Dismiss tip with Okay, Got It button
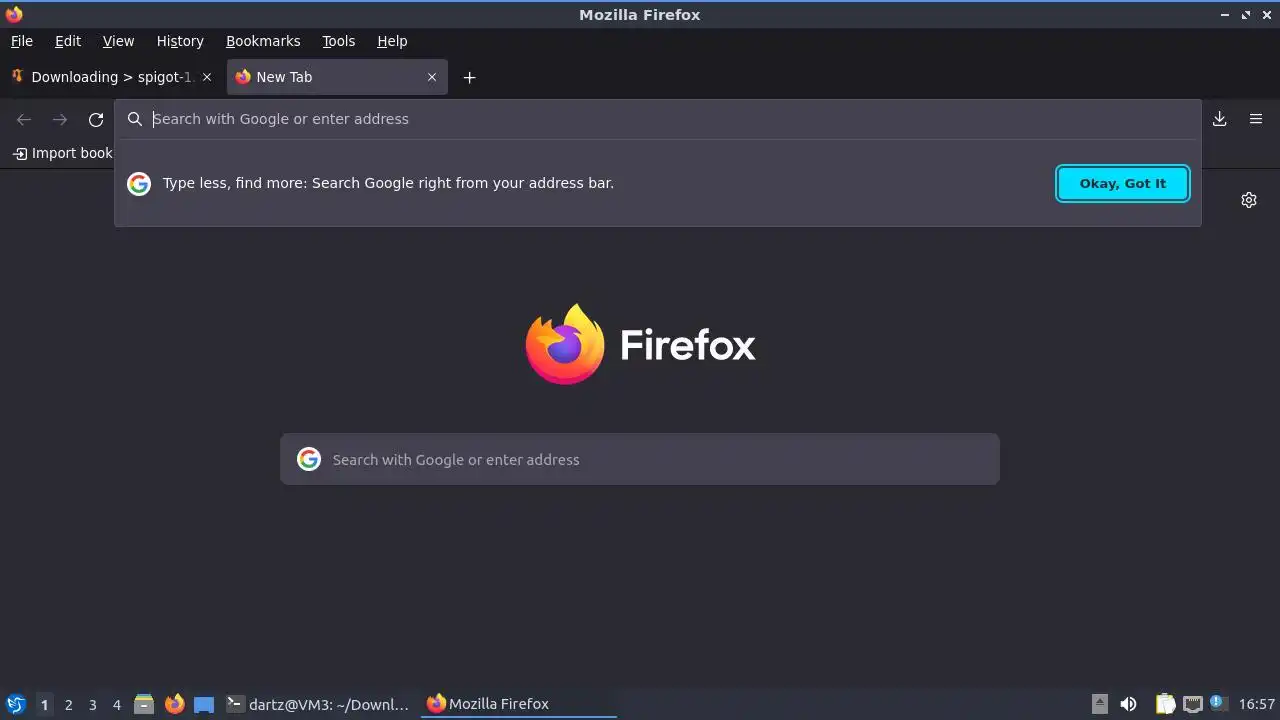Image resolution: width=1280 pixels, height=720 pixels. (x=1123, y=184)
